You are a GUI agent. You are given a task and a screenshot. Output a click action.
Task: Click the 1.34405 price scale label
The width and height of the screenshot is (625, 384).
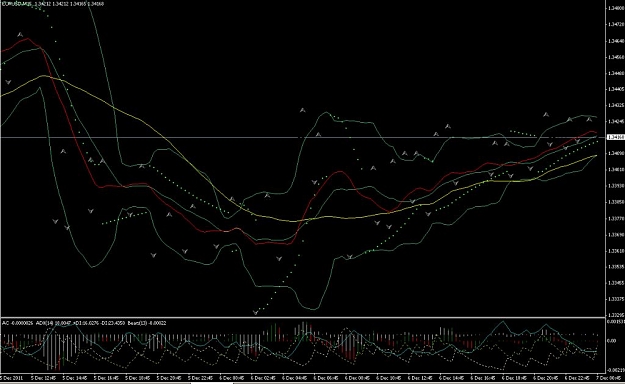pyautogui.click(x=616, y=89)
